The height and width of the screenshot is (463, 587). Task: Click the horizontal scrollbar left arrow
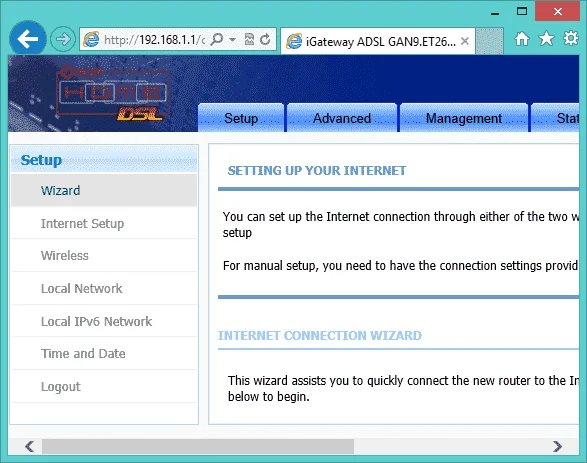tap(29, 446)
